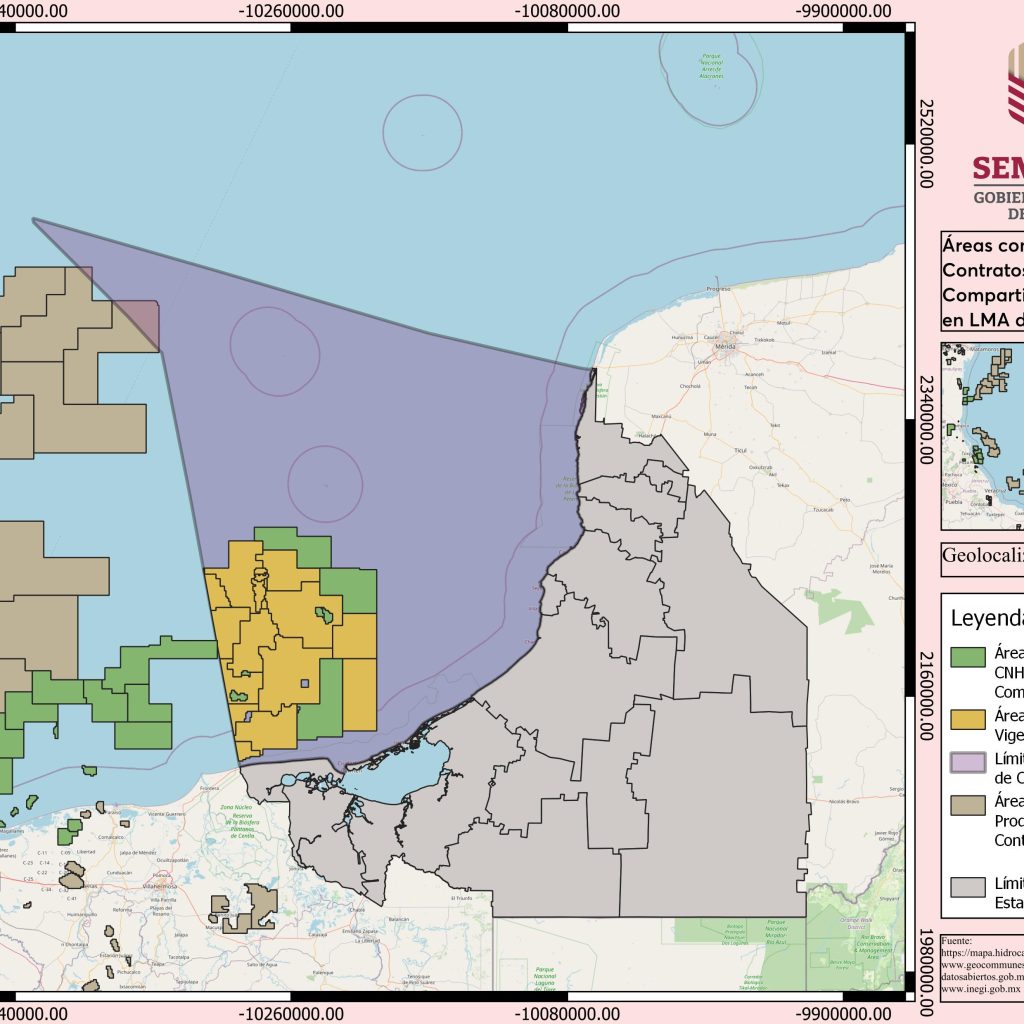
Task: Click the Peto town label
Action: tap(845, 500)
